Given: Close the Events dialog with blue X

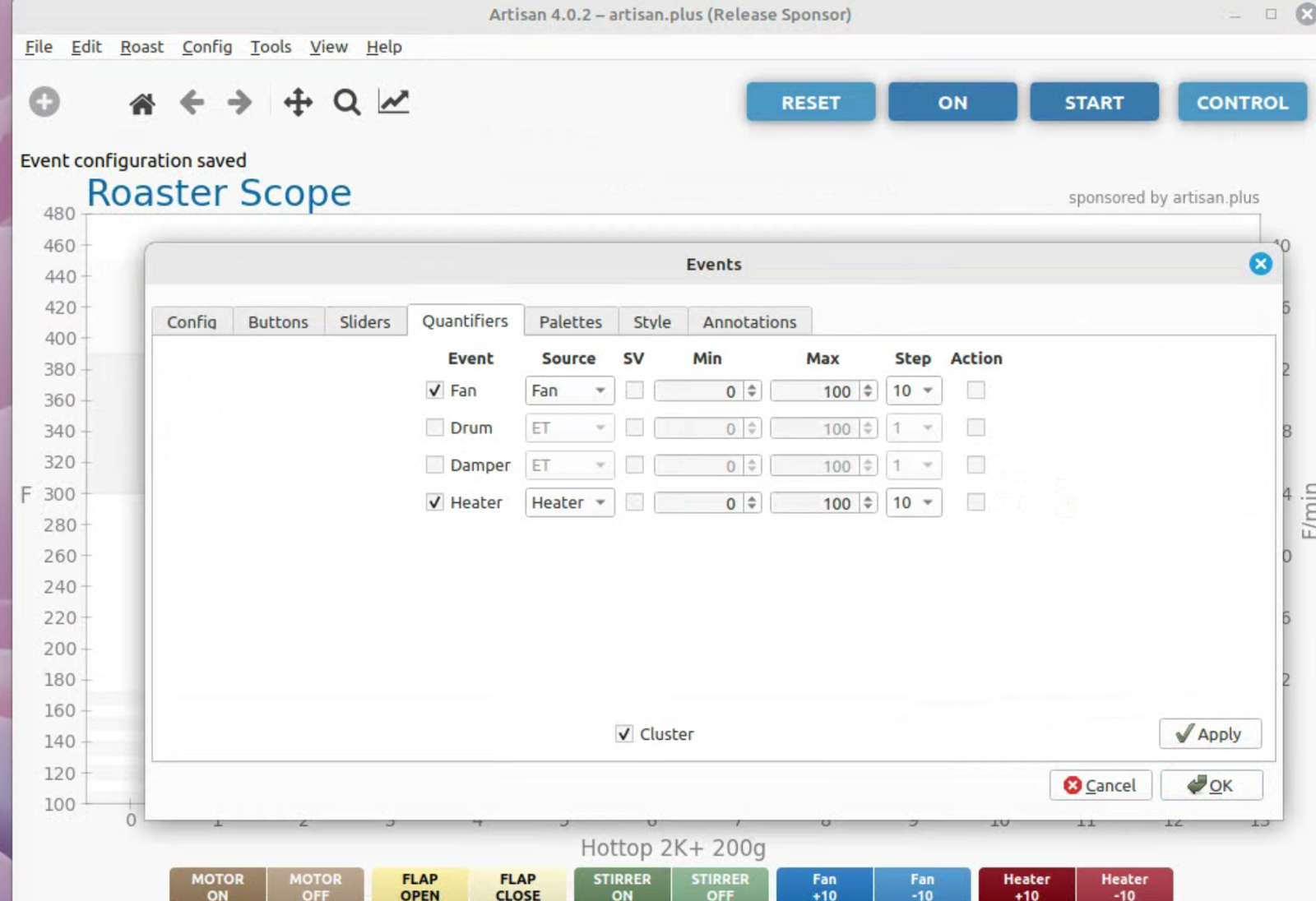Looking at the screenshot, I should (x=1259, y=264).
